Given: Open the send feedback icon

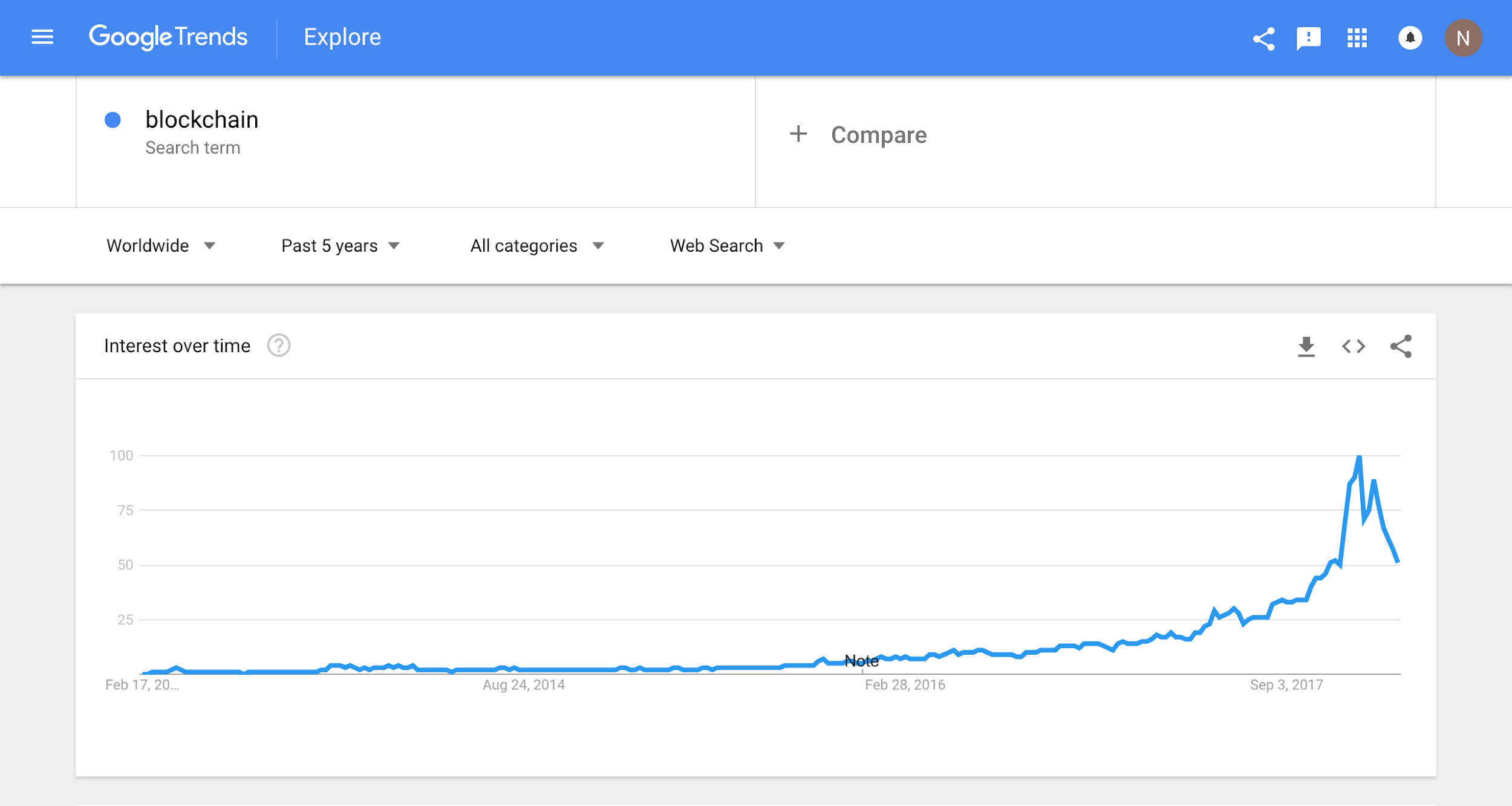Looking at the screenshot, I should pyautogui.click(x=1308, y=39).
